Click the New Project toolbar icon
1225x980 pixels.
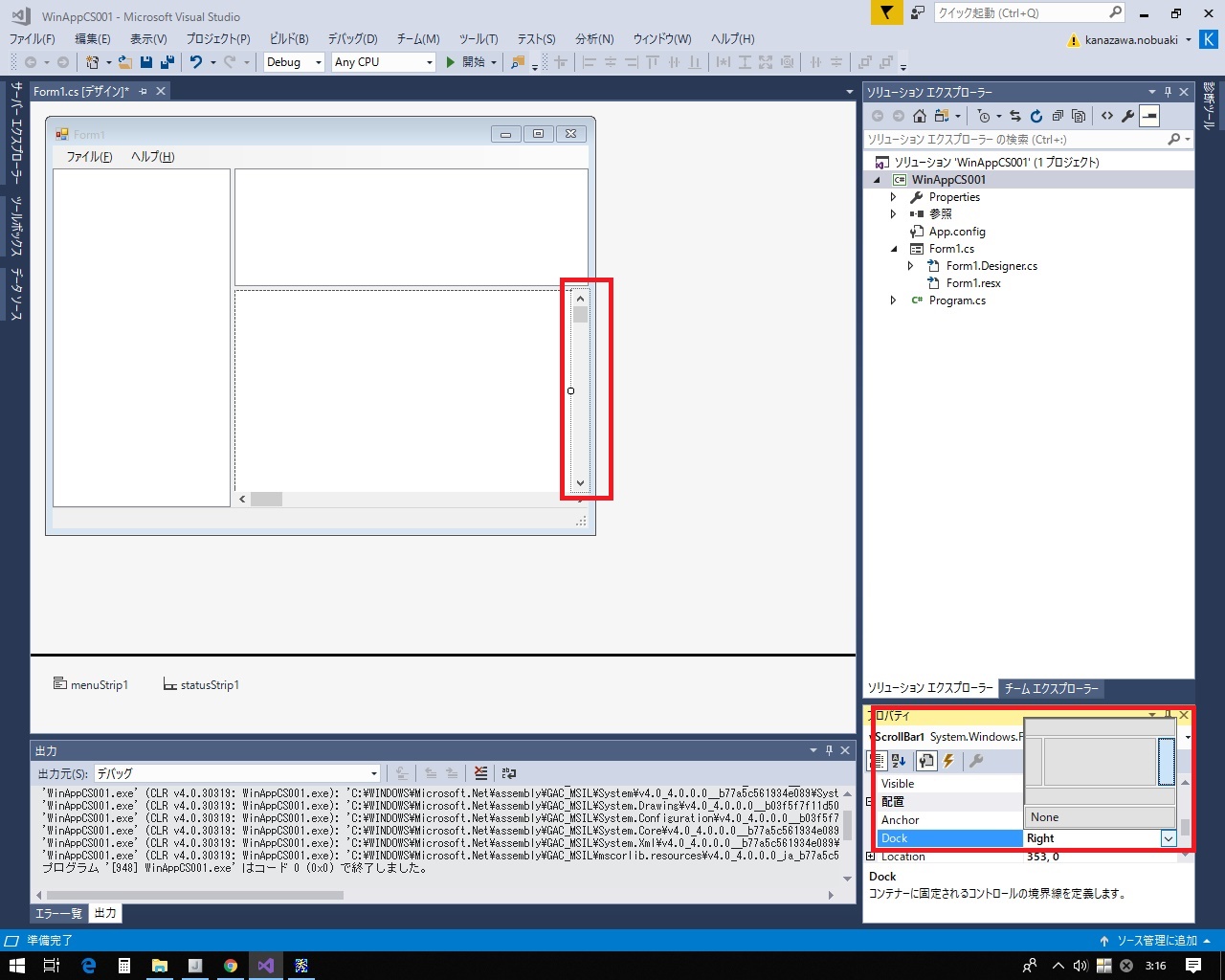click(93, 62)
